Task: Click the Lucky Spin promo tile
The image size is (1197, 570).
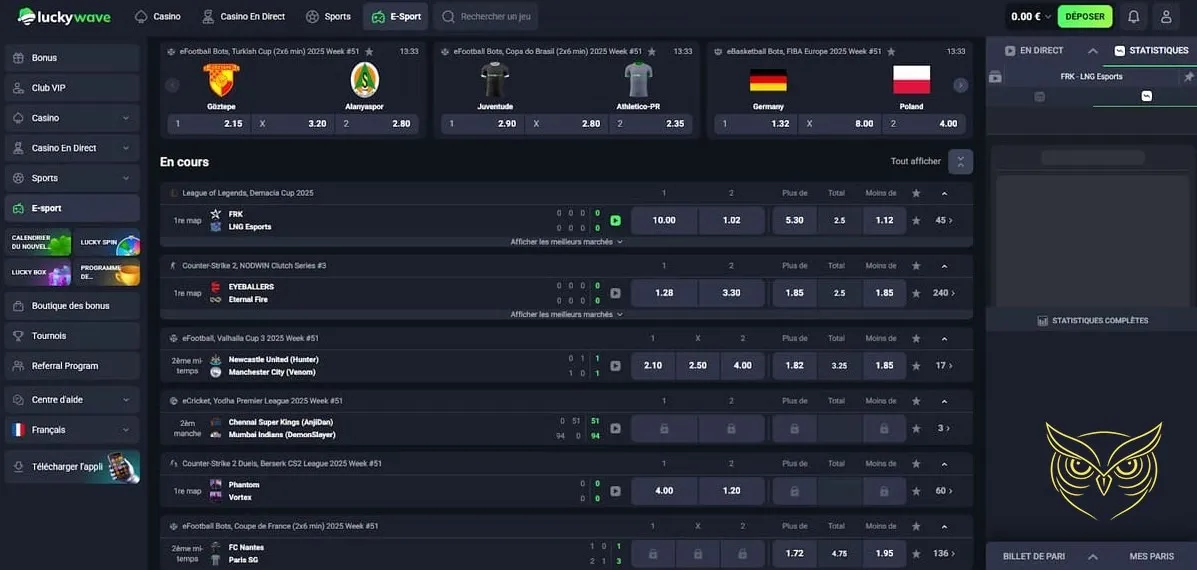Action: click(107, 243)
